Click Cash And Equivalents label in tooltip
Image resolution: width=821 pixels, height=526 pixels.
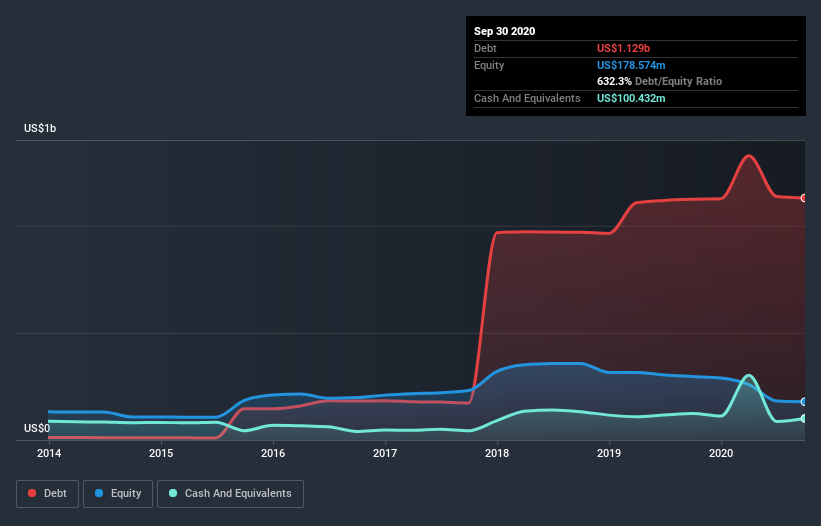(x=527, y=98)
